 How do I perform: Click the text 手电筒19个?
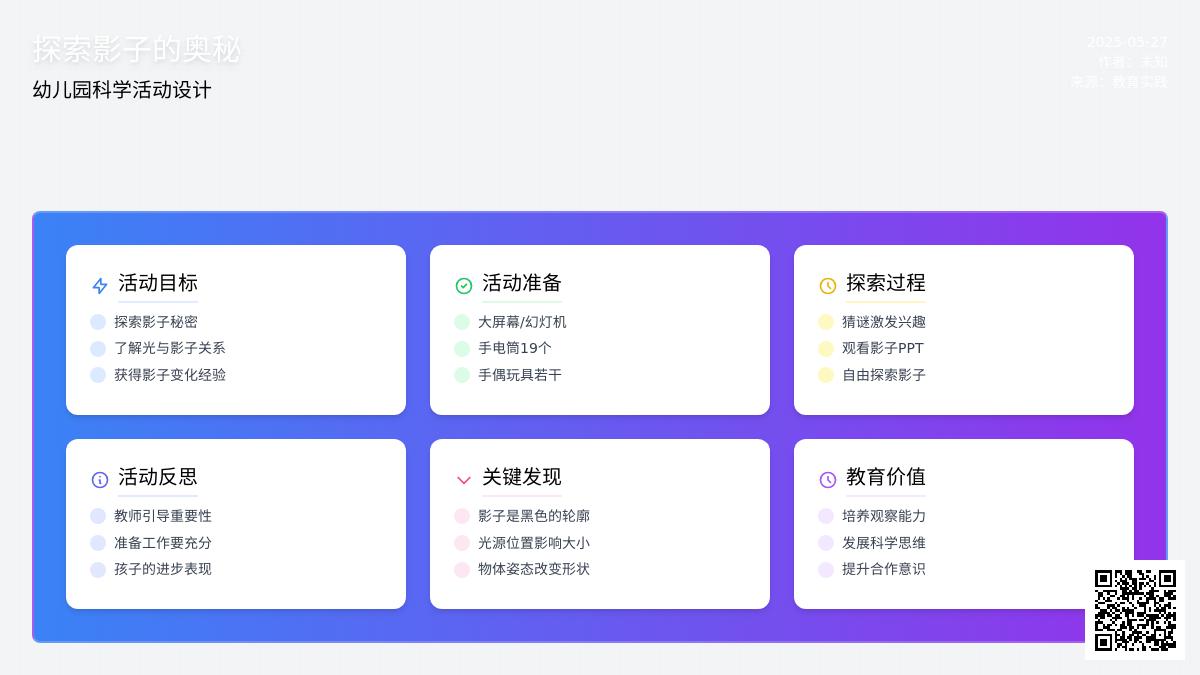[x=515, y=348]
